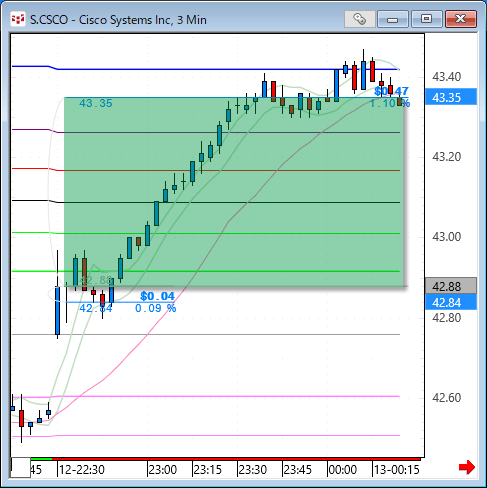
Task: Click the 23:15 time axis label
Action: [x=208, y=470]
